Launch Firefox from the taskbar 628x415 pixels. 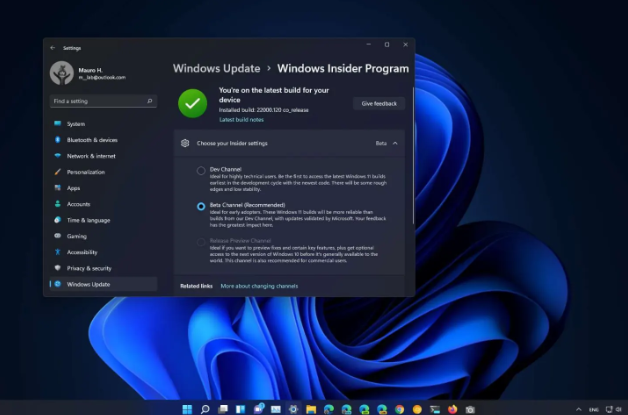point(453,409)
